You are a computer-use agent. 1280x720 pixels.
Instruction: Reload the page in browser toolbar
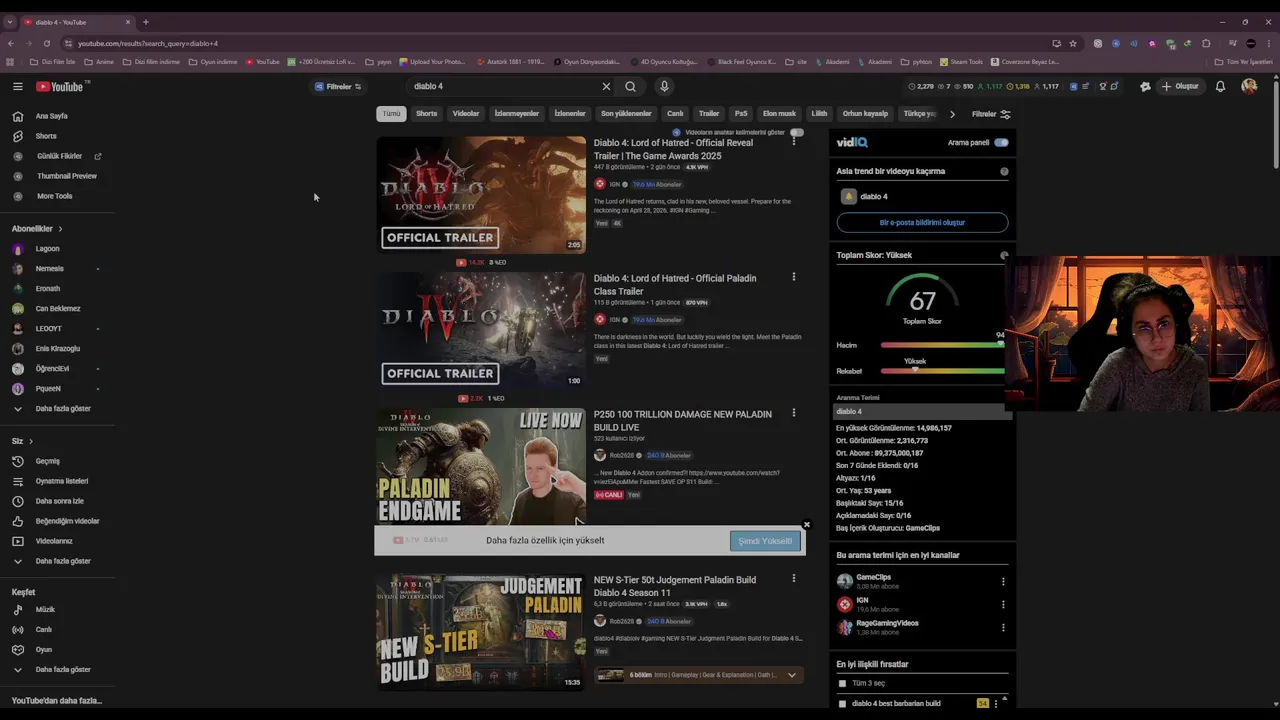coord(46,44)
